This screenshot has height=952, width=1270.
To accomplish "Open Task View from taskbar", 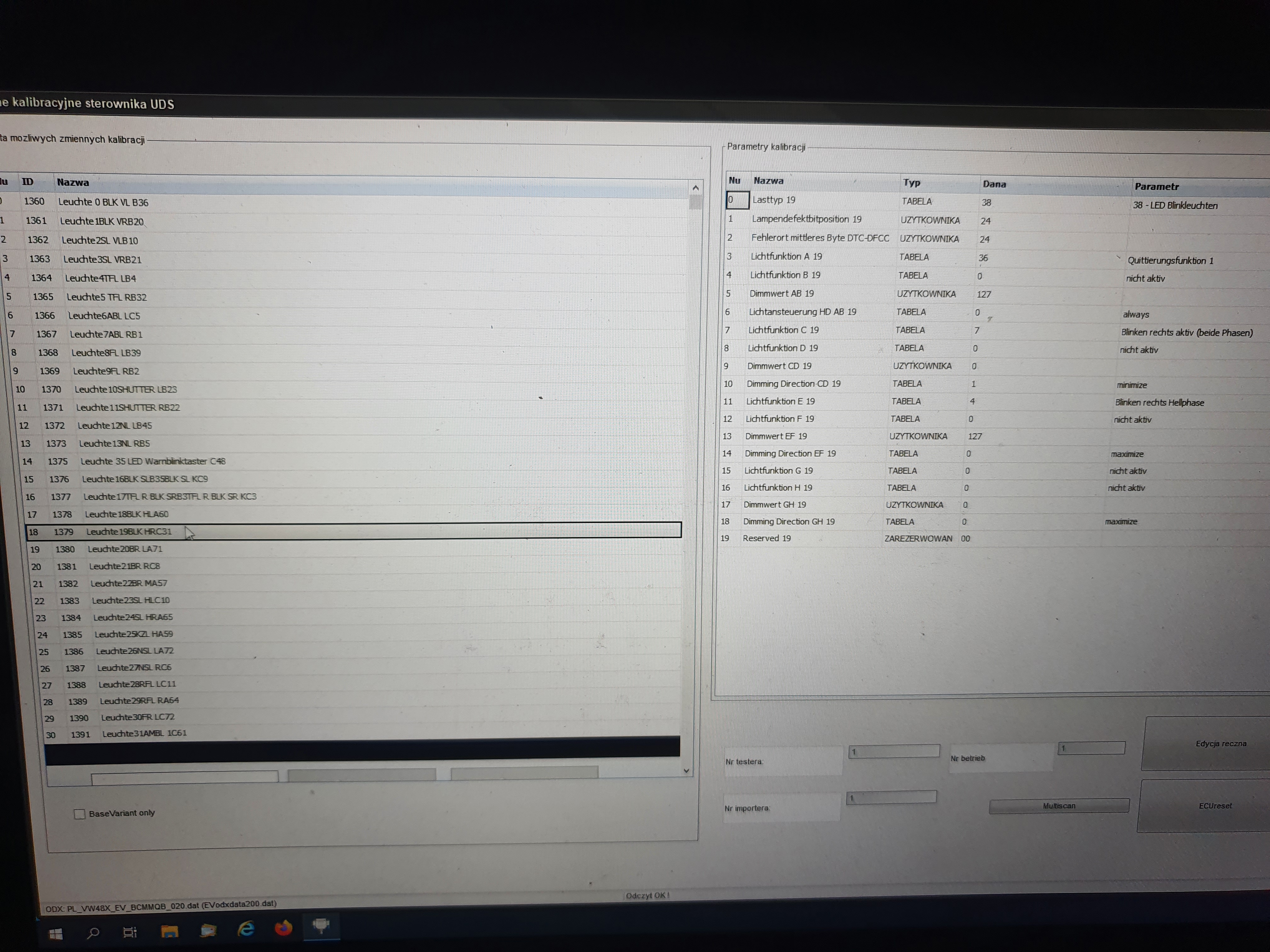I will (130, 932).
